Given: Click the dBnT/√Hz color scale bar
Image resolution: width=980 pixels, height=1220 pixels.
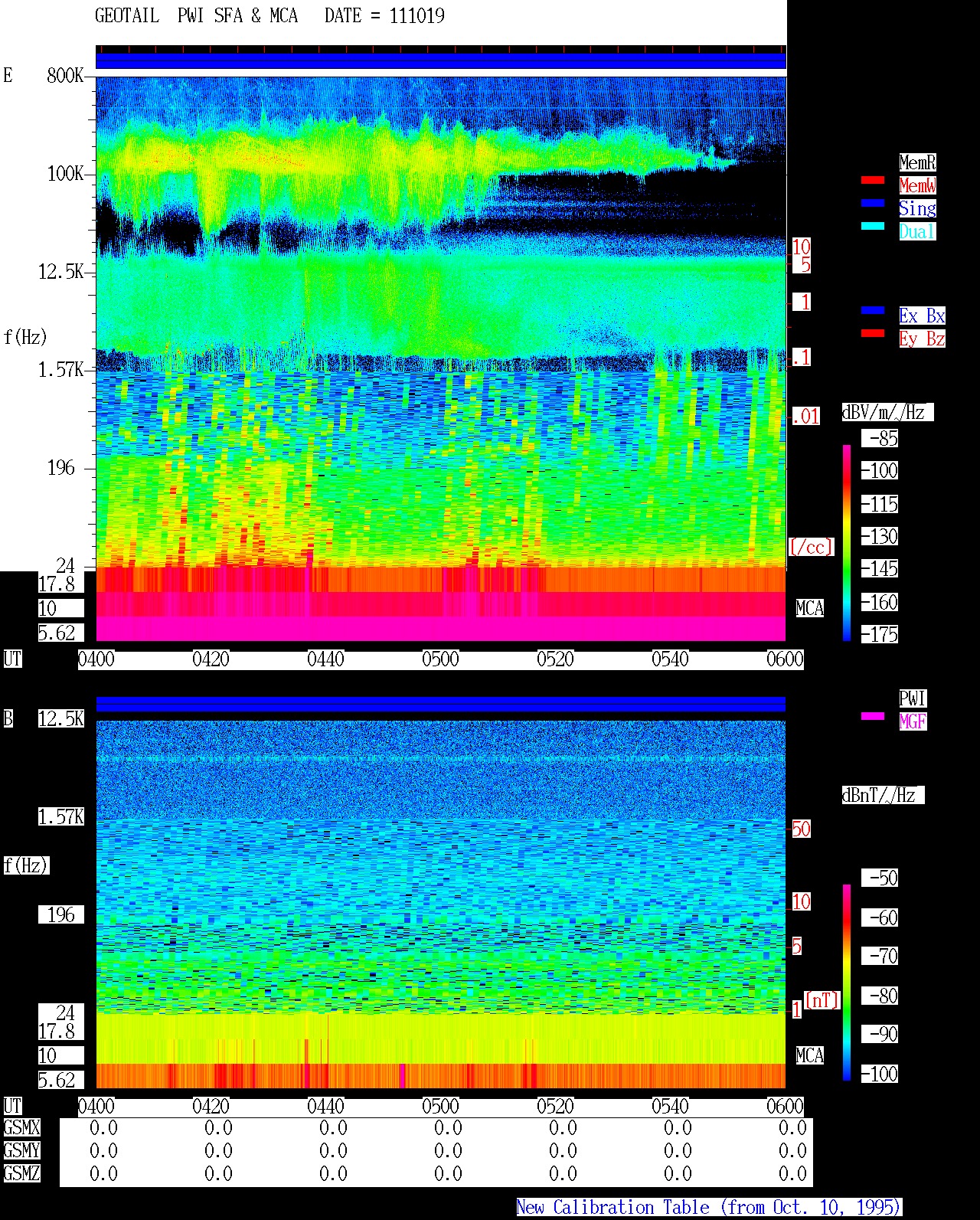Looking at the screenshot, I should [x=847, y=983].
